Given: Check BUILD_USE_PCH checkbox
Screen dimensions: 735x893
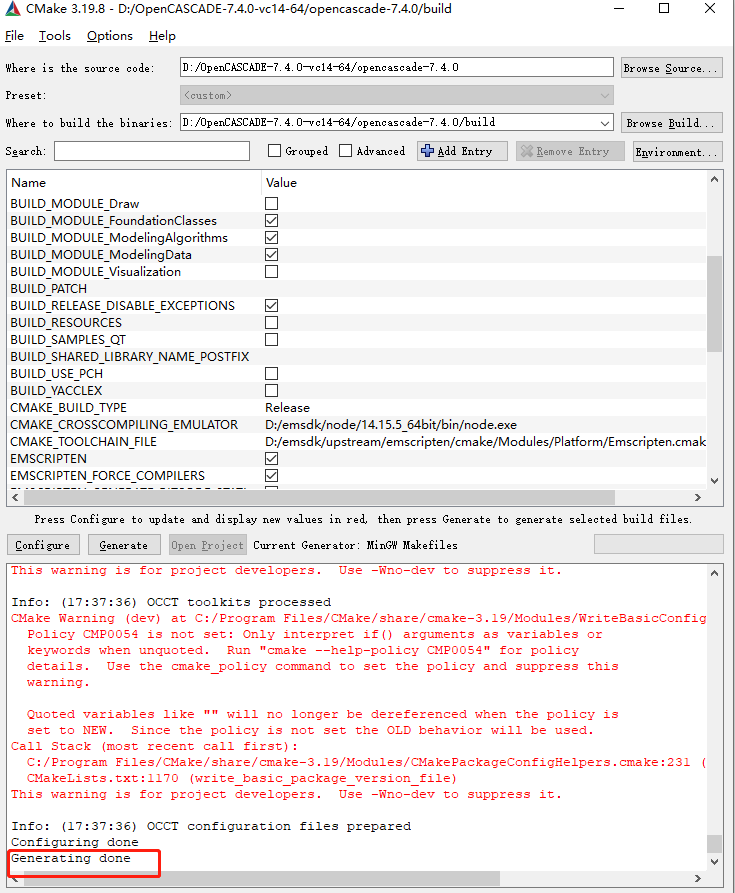Looking at the screenshot, I should point(272,374).
